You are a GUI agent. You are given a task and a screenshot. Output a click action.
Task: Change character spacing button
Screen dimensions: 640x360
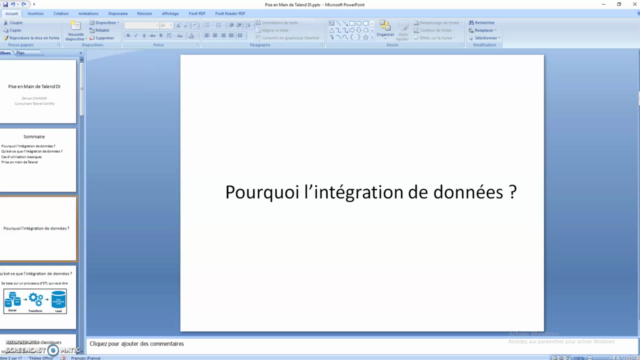pos(169,36)
